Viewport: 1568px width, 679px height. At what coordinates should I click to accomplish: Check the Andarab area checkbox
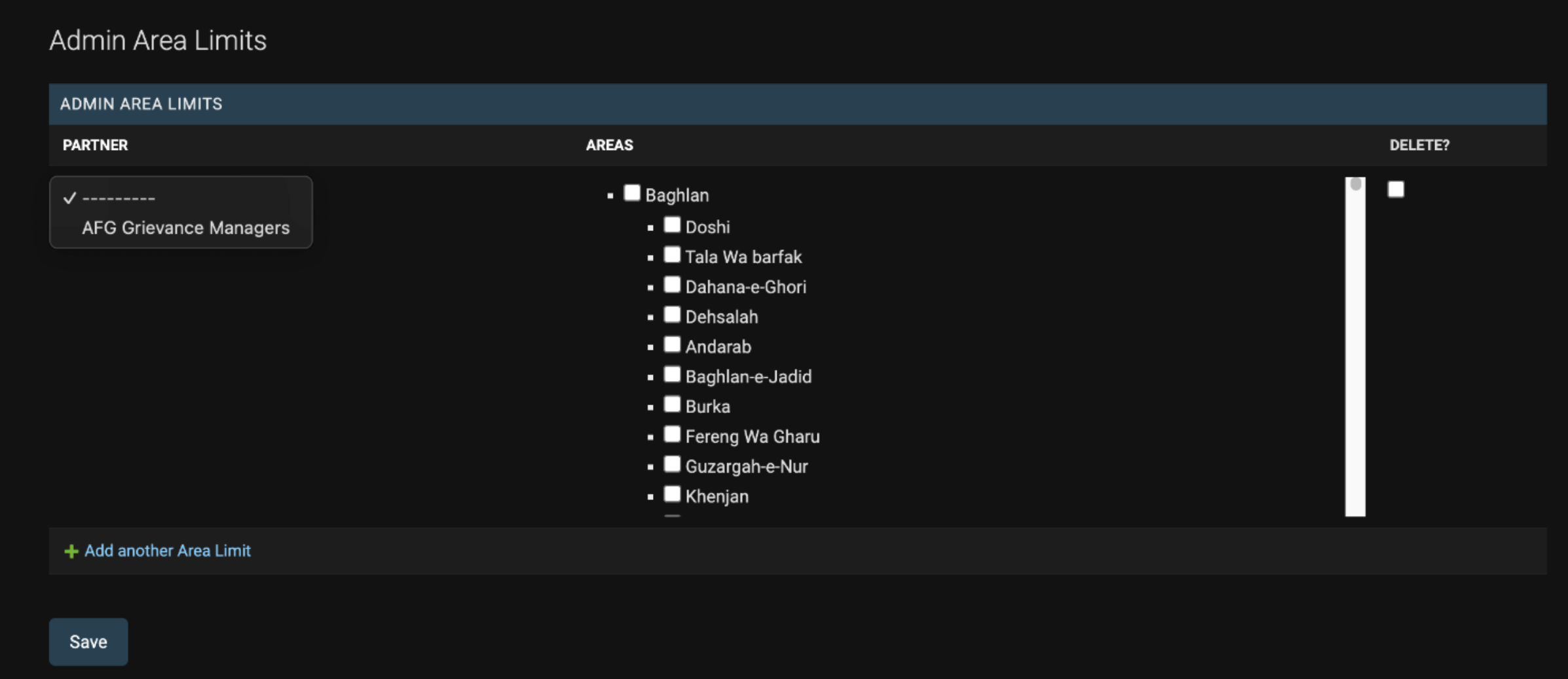(672, 344)
